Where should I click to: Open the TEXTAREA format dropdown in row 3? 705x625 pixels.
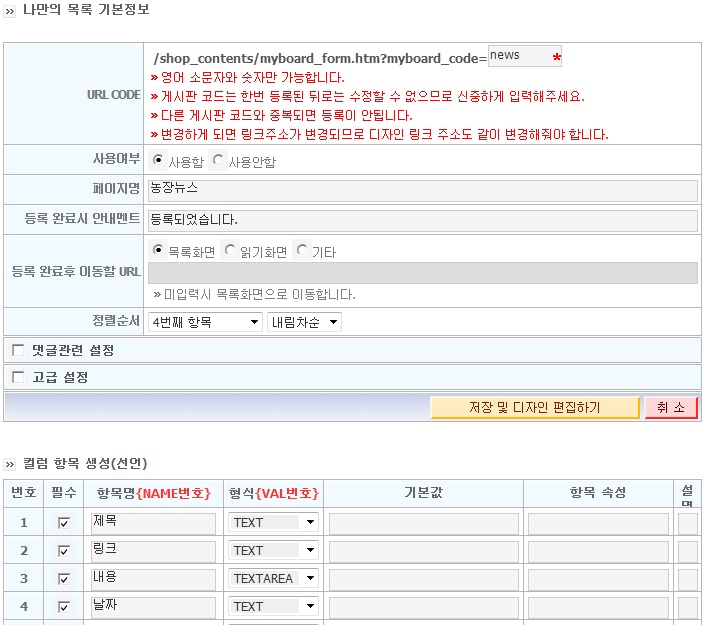(x=273, y=578)
